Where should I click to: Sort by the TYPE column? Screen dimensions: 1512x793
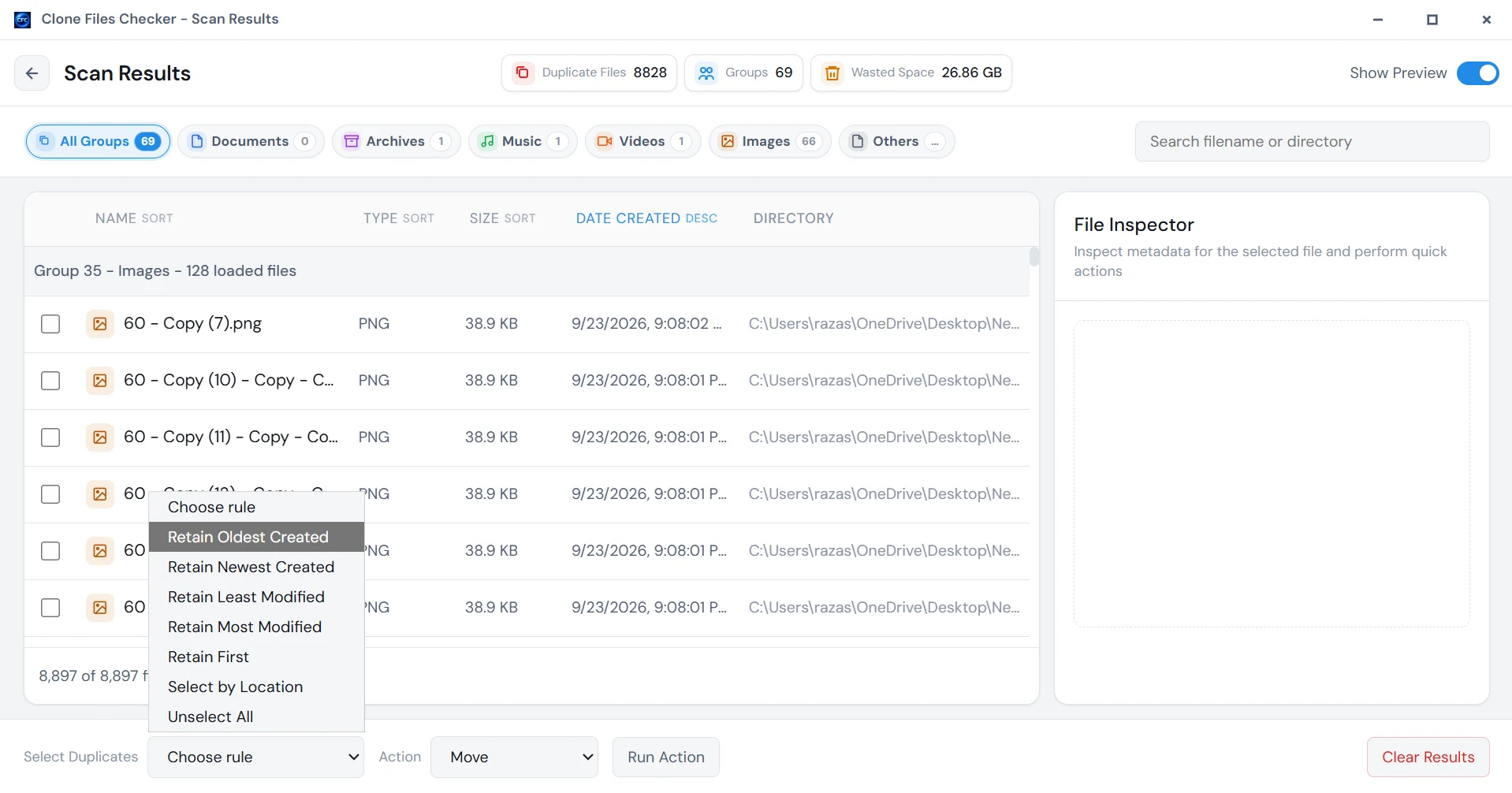(x=398, y=218)
